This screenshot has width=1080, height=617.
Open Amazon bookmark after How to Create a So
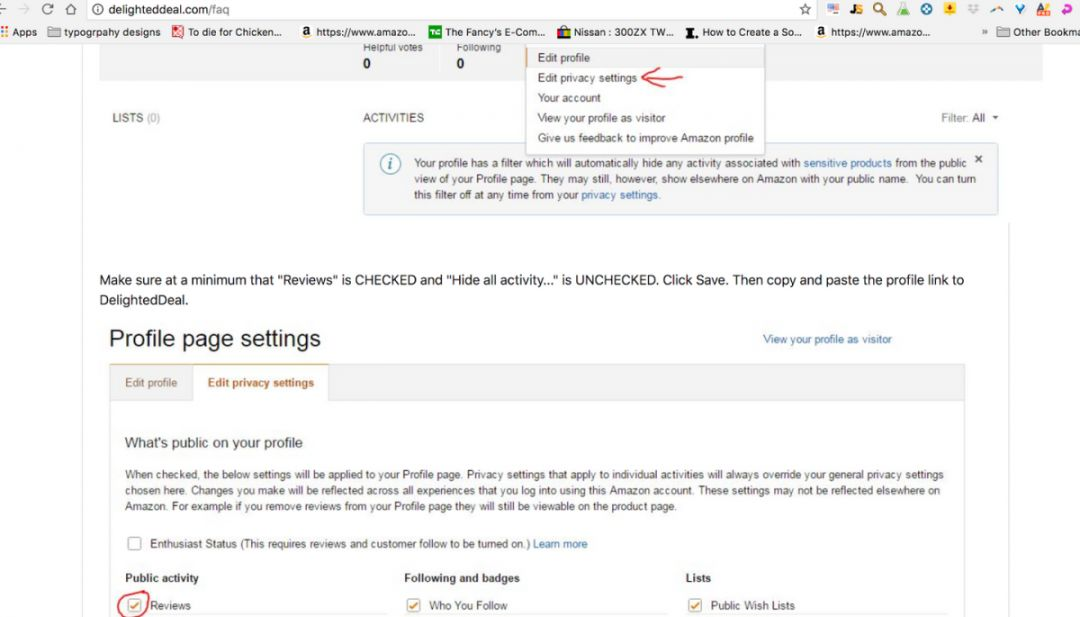[873, 32]
